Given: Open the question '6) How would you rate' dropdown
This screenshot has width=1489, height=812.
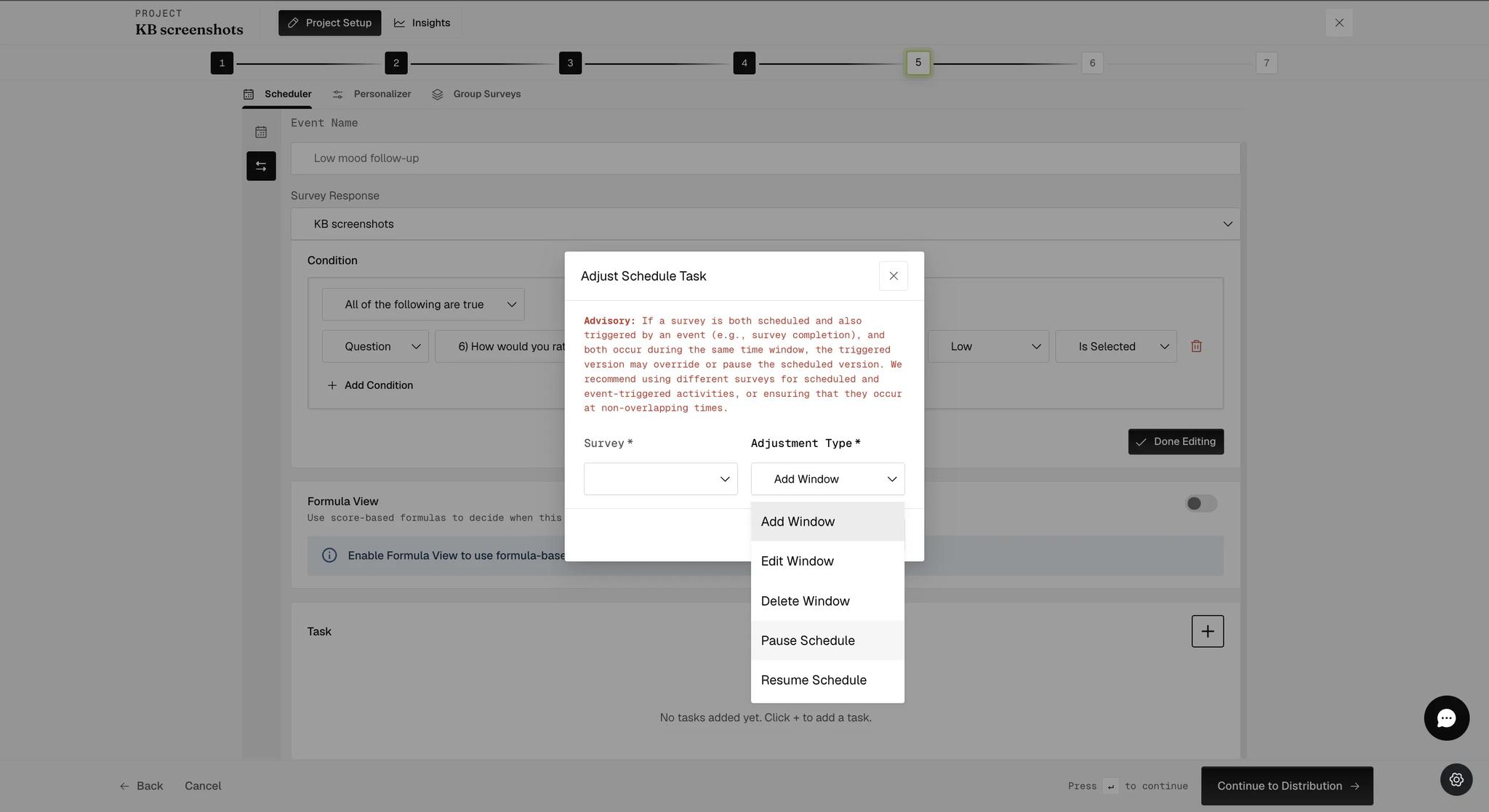Looking at the screenshot, I should tap(500, 347).
